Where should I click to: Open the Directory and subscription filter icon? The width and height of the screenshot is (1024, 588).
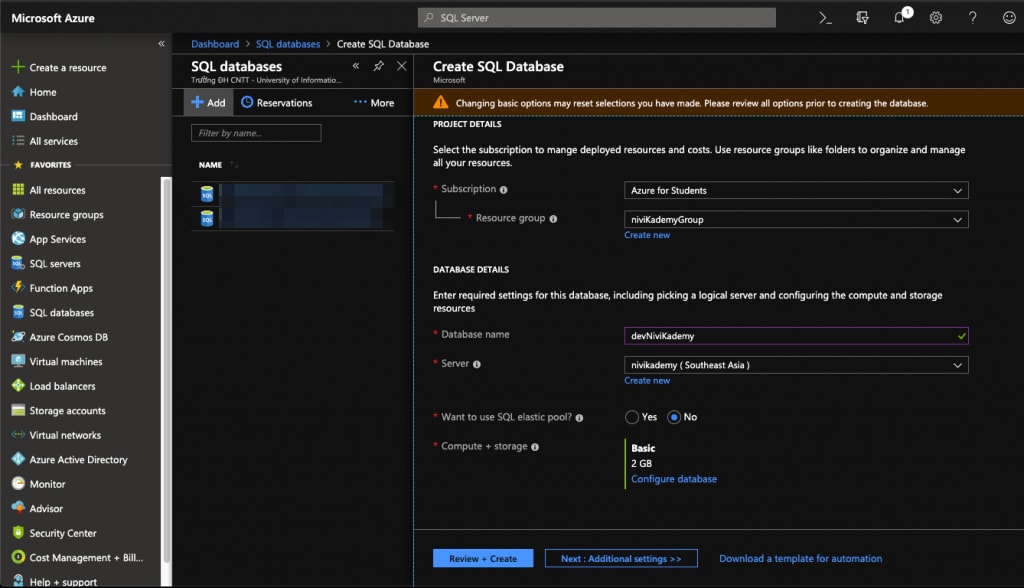tap(863, 18)
